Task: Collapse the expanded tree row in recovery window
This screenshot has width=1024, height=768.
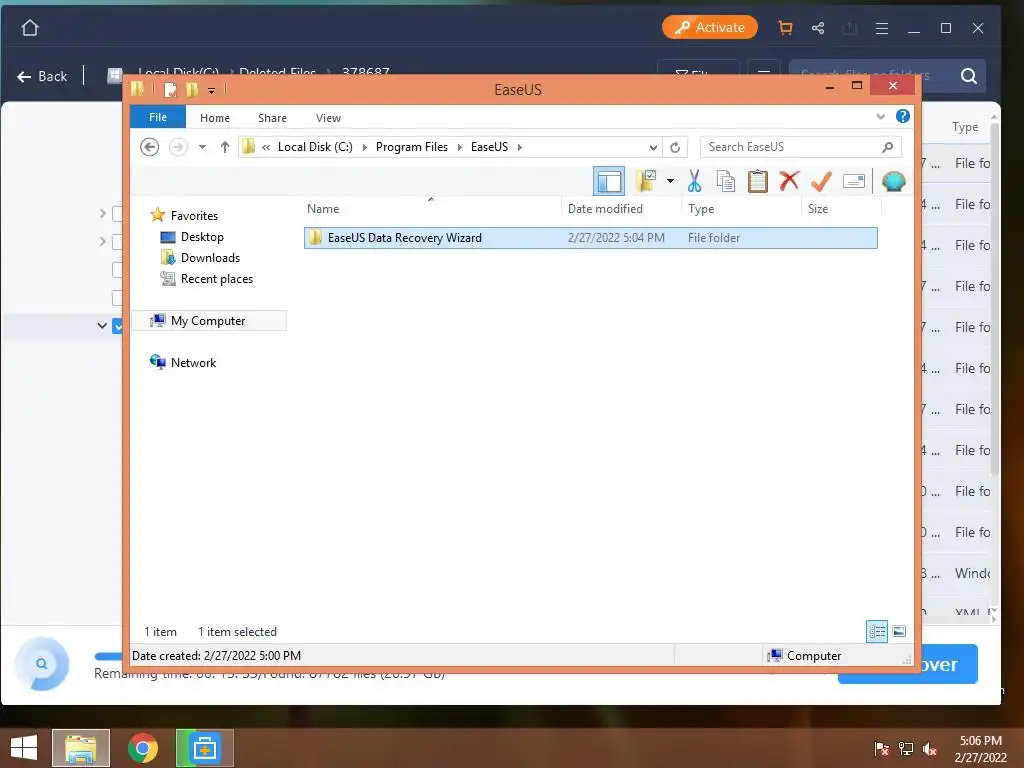Action: [102, 325]
